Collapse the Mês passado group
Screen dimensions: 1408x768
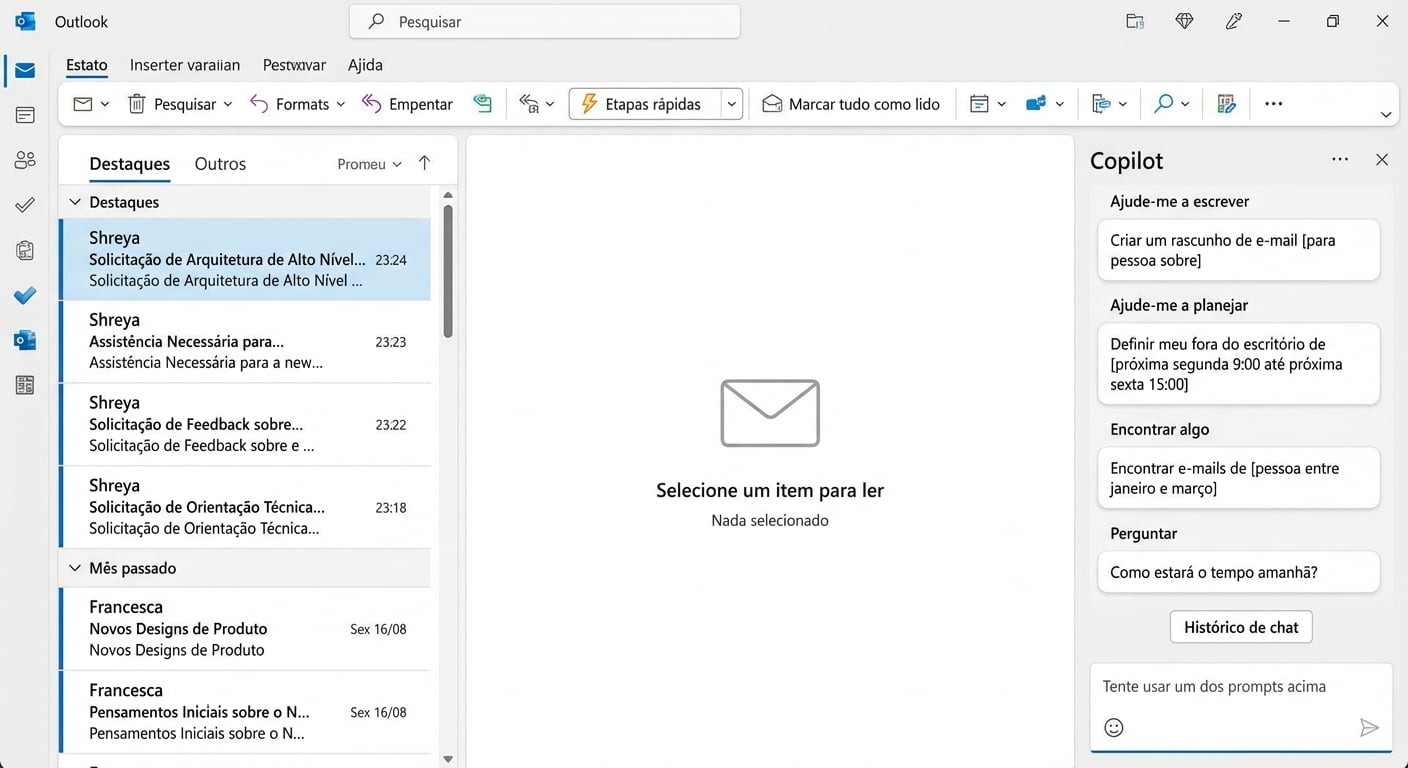[75, 567]
